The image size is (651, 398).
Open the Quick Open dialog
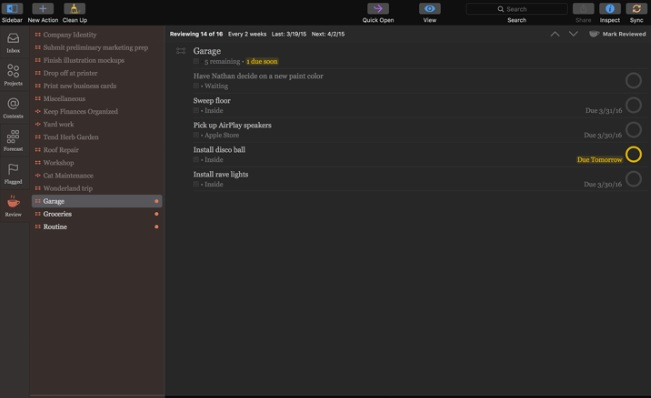pos(378,9)
